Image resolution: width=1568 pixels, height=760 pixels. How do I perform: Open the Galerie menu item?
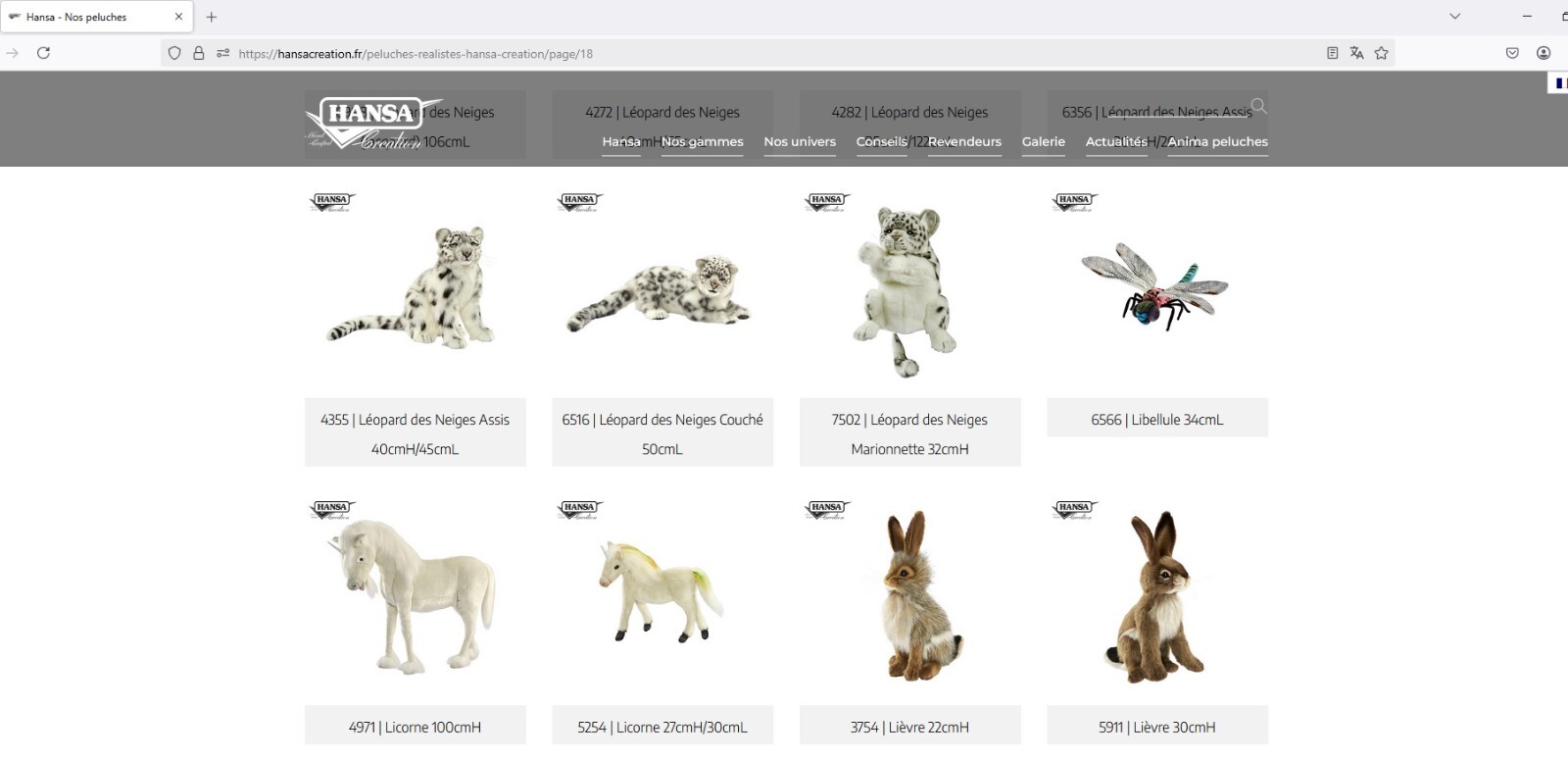(x=1044, y=142)
